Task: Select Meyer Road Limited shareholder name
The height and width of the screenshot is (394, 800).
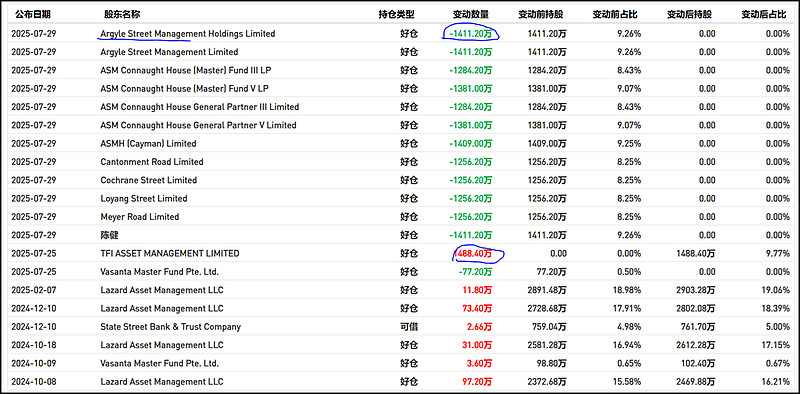Action: click(x=140, y=216)
